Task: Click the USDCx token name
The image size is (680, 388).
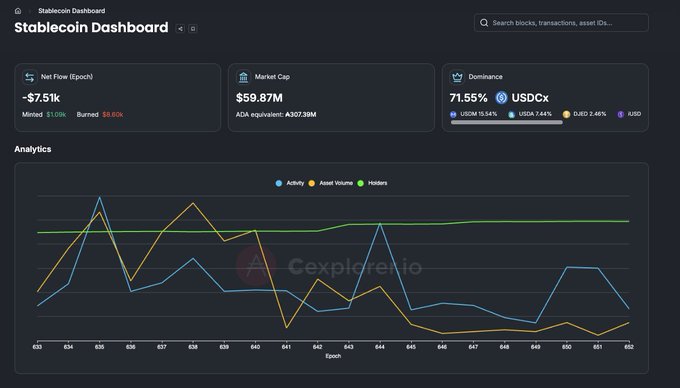Action: point(530,98)
